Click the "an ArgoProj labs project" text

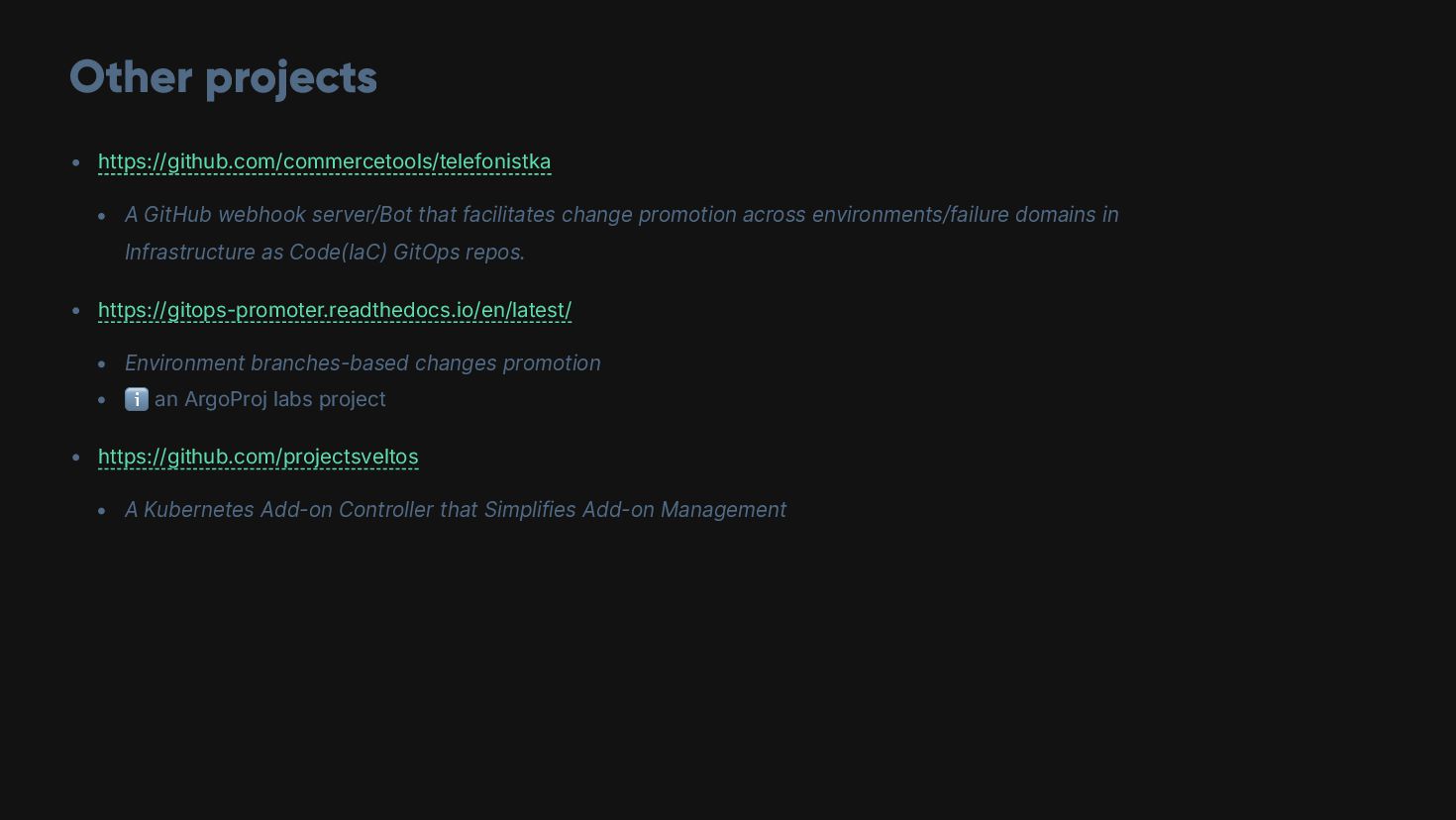(x=269, y=399)
